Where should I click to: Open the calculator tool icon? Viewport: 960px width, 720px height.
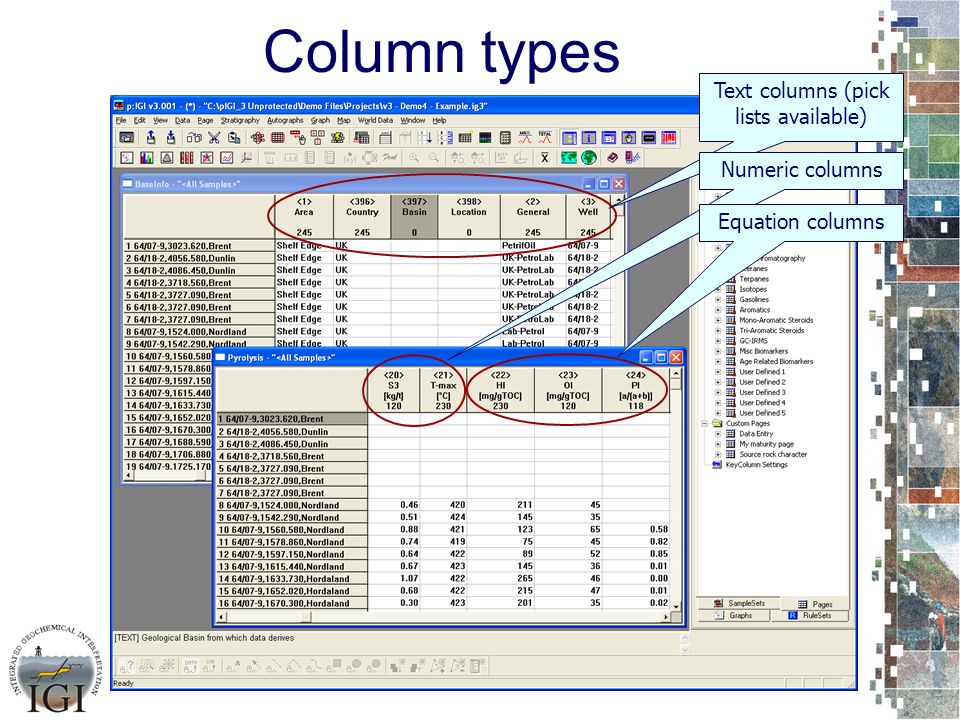[505, 138]
